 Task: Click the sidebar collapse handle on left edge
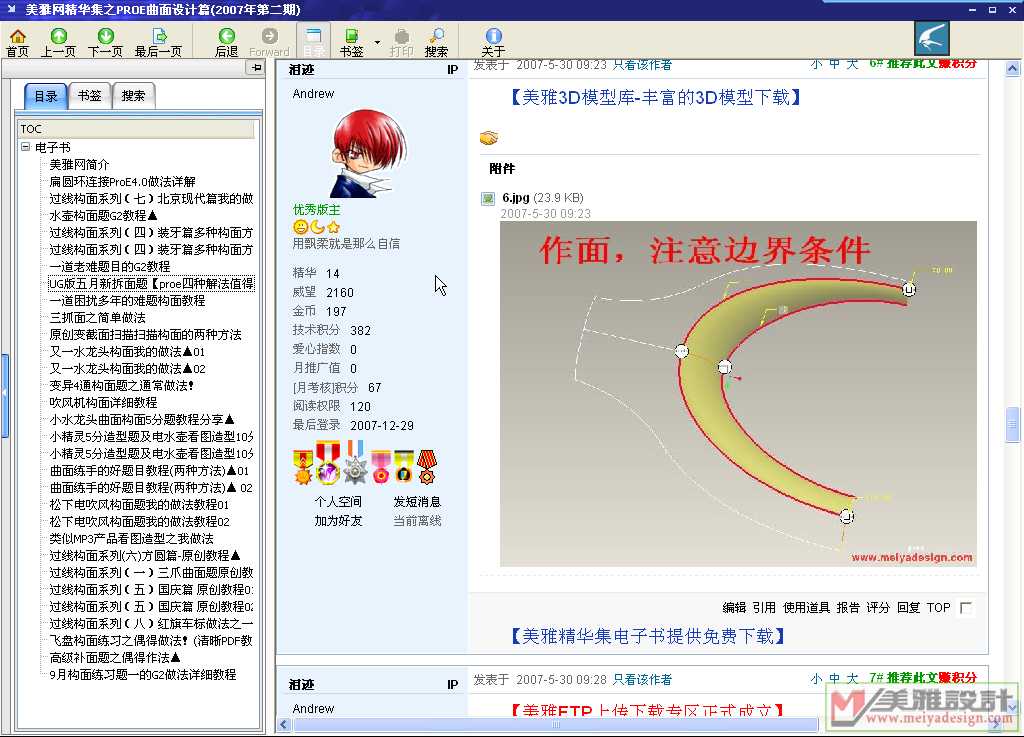coord(5,396)
